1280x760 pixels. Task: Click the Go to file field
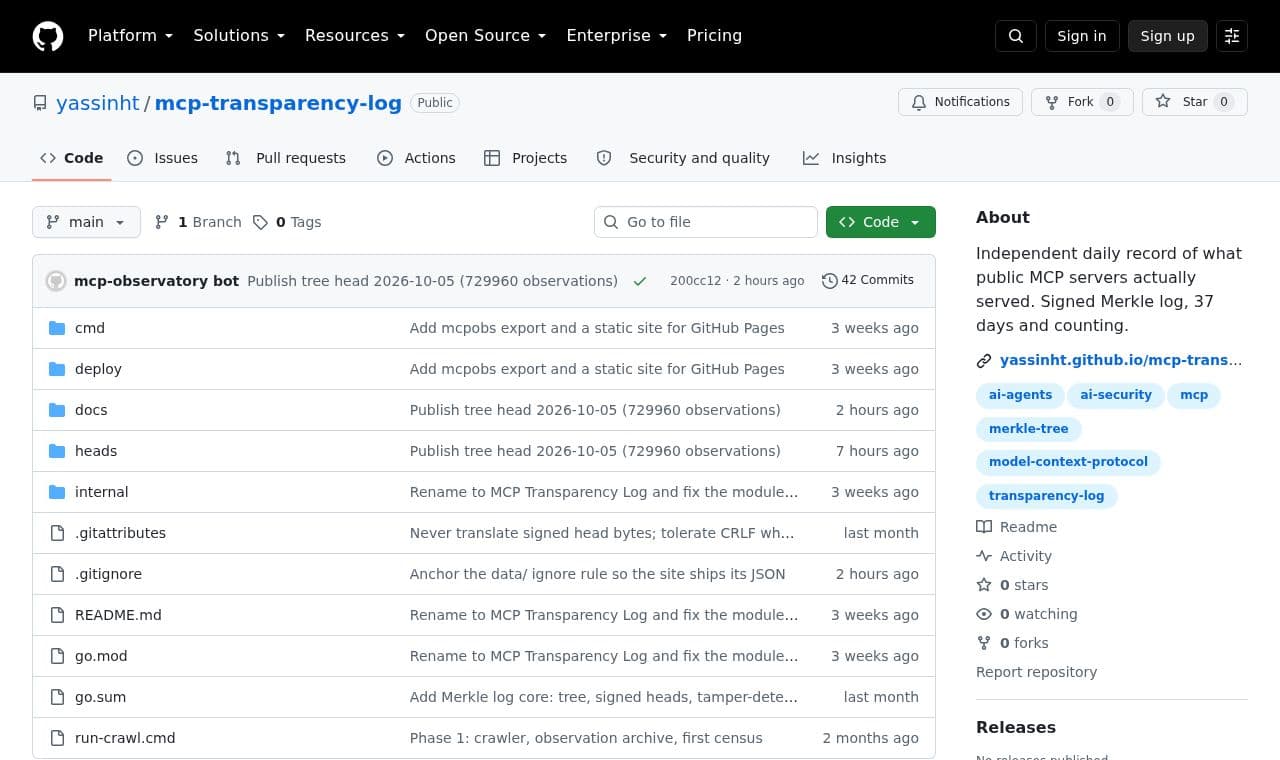coord(706,222)
